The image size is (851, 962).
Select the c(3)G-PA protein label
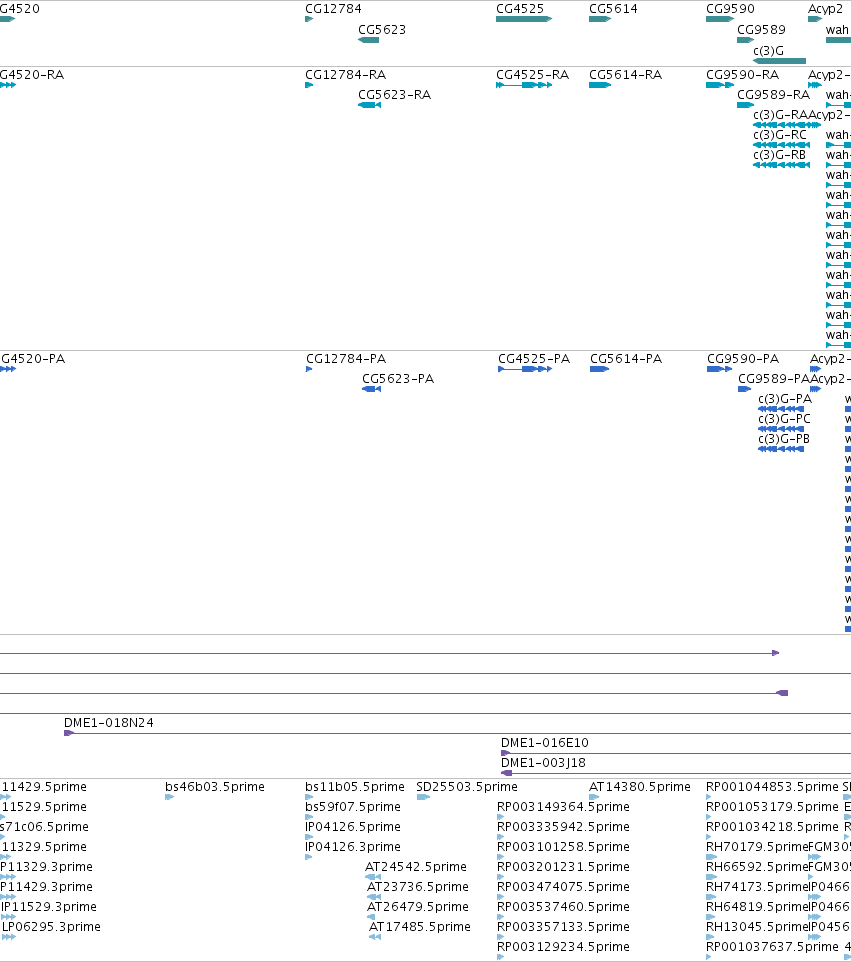point(785,399)
